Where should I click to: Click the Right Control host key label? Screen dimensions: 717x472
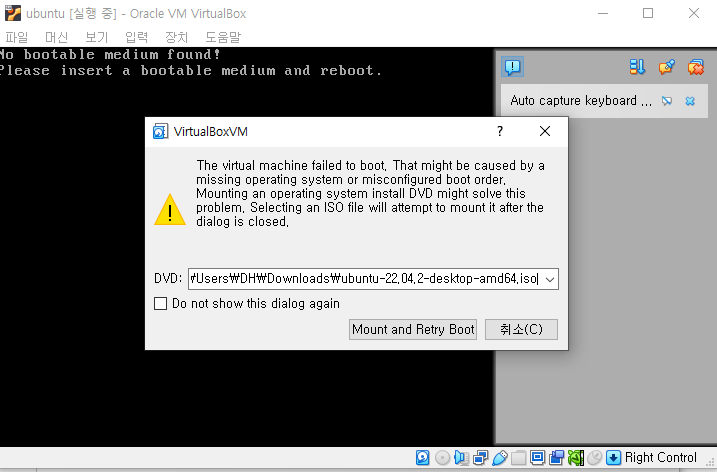click(661, 457)
